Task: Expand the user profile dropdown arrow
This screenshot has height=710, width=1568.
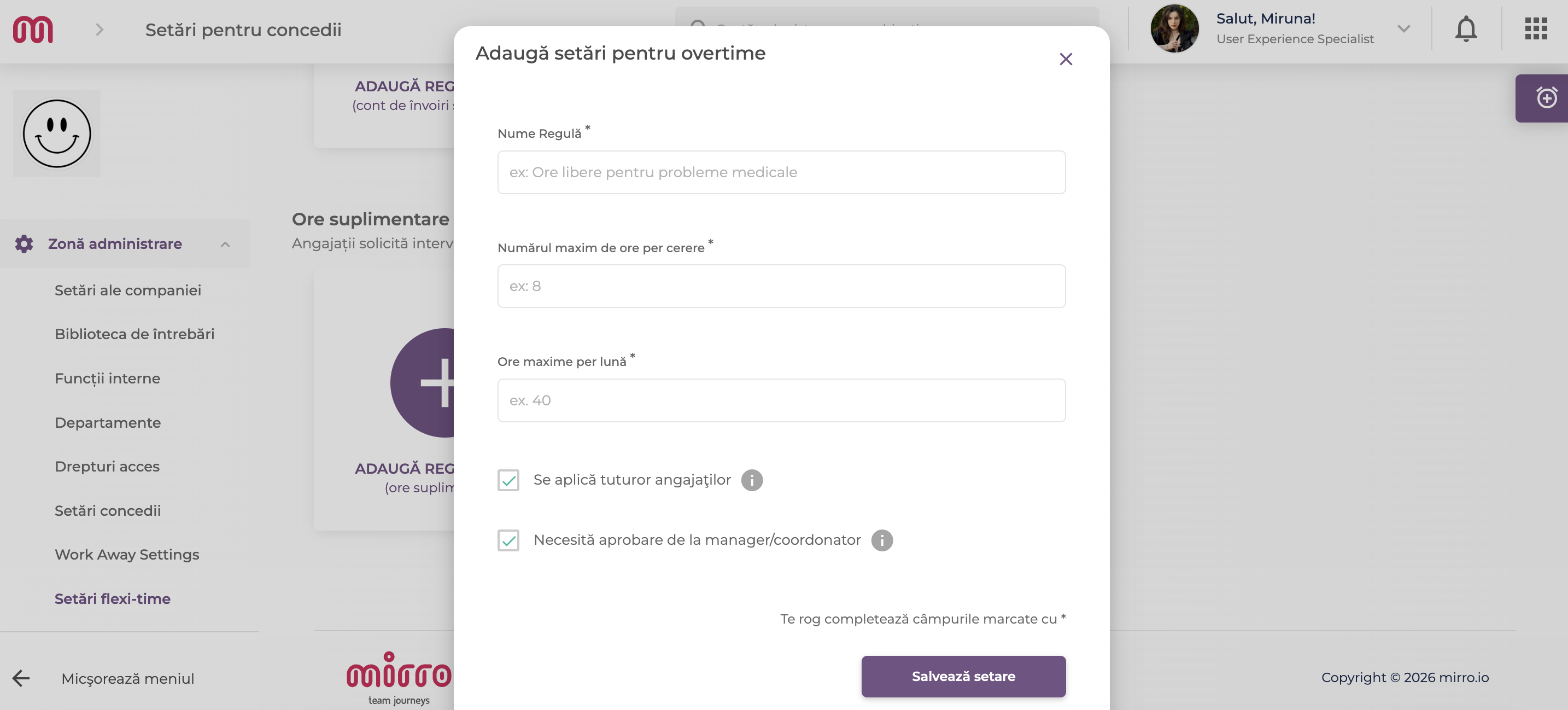Action: click(x=1403, y=28)
